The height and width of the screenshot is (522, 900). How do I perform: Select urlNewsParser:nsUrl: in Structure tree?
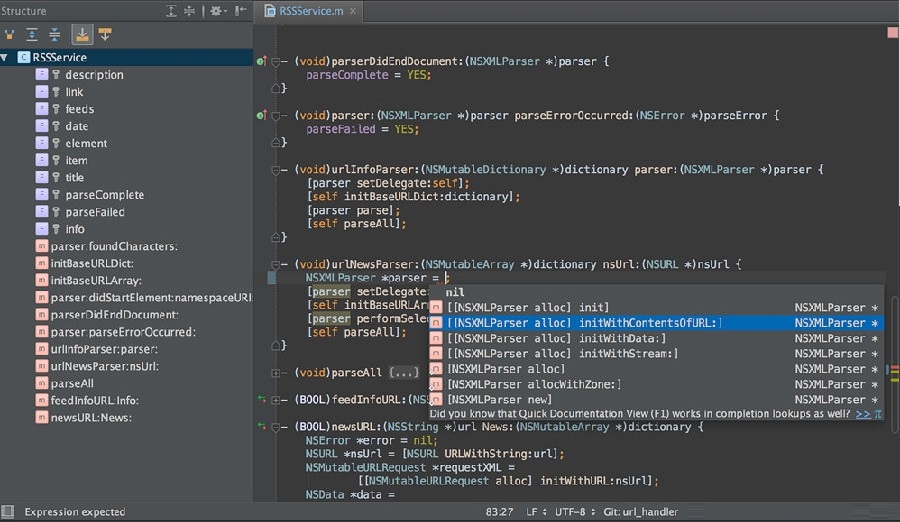tap(104, 366)
